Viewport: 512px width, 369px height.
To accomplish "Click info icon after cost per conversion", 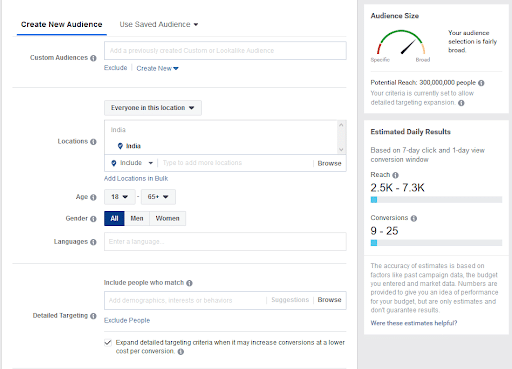I will tap(181, 352).
